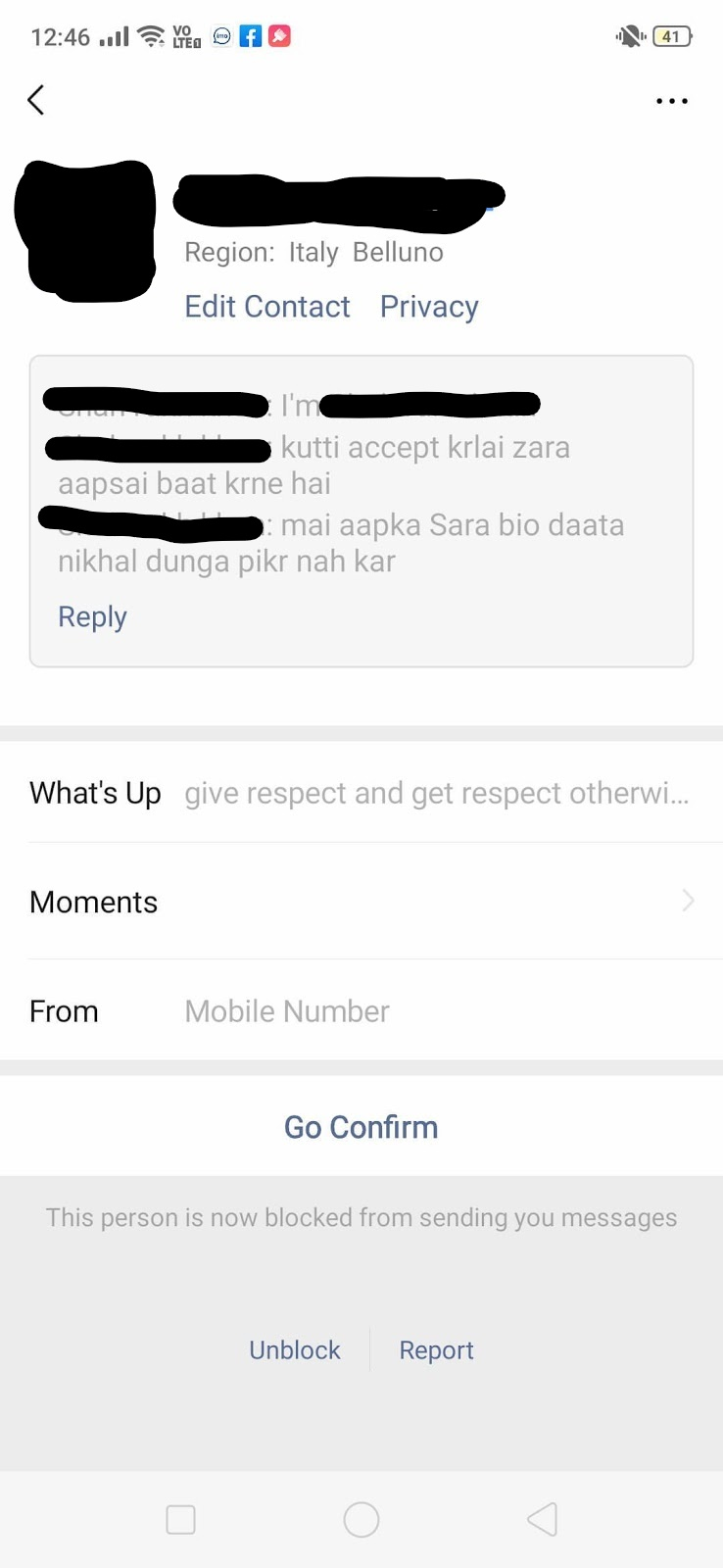Tap the redacted profile picture thumbnail

point(86,228)
